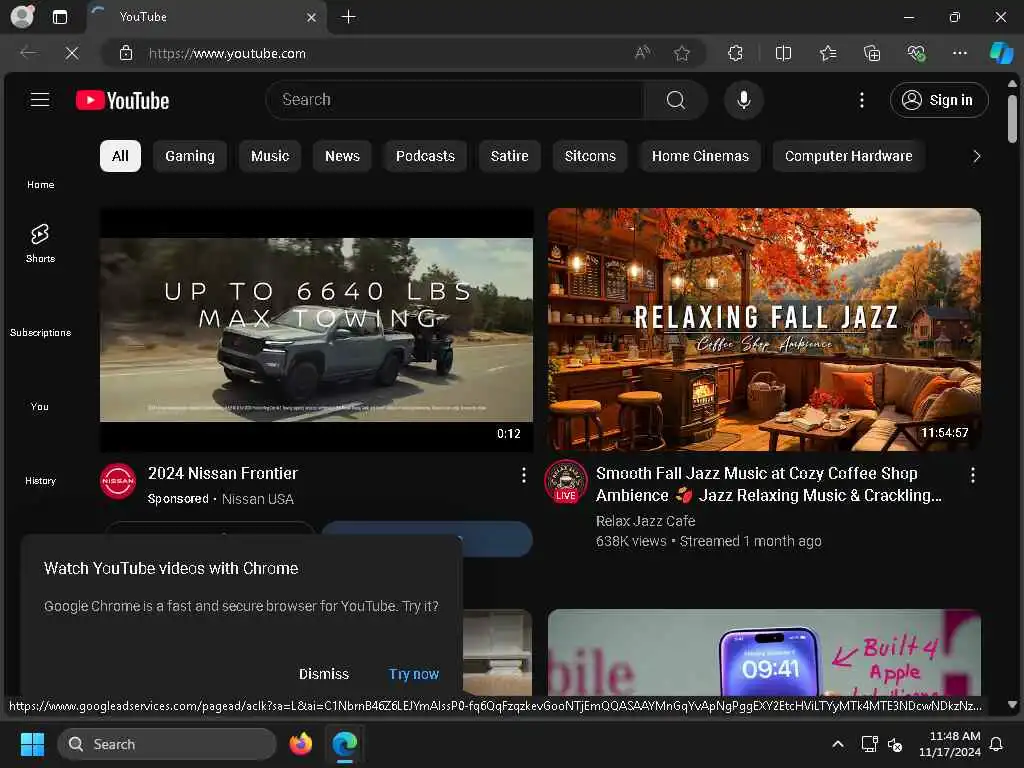
Task: Launch Firefox from the taskbar
Action: (300, 744)
